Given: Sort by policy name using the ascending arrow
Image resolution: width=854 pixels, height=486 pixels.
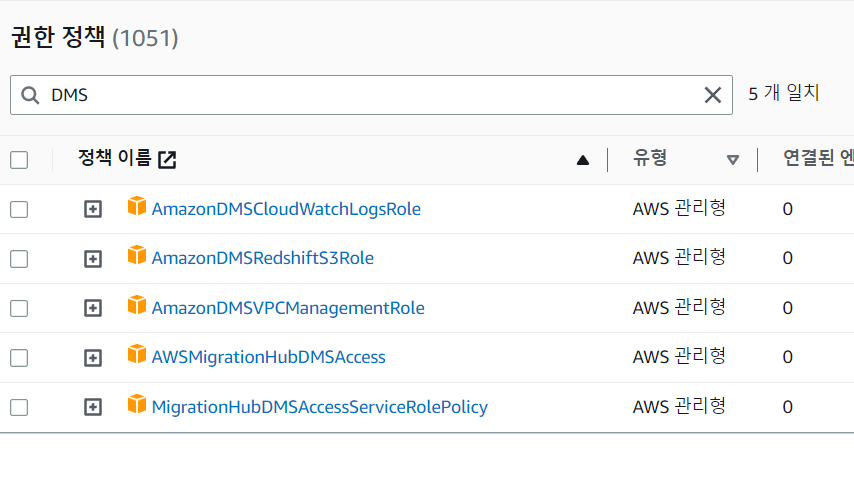Looking at the screenshot, I should [x=583, y=160].
